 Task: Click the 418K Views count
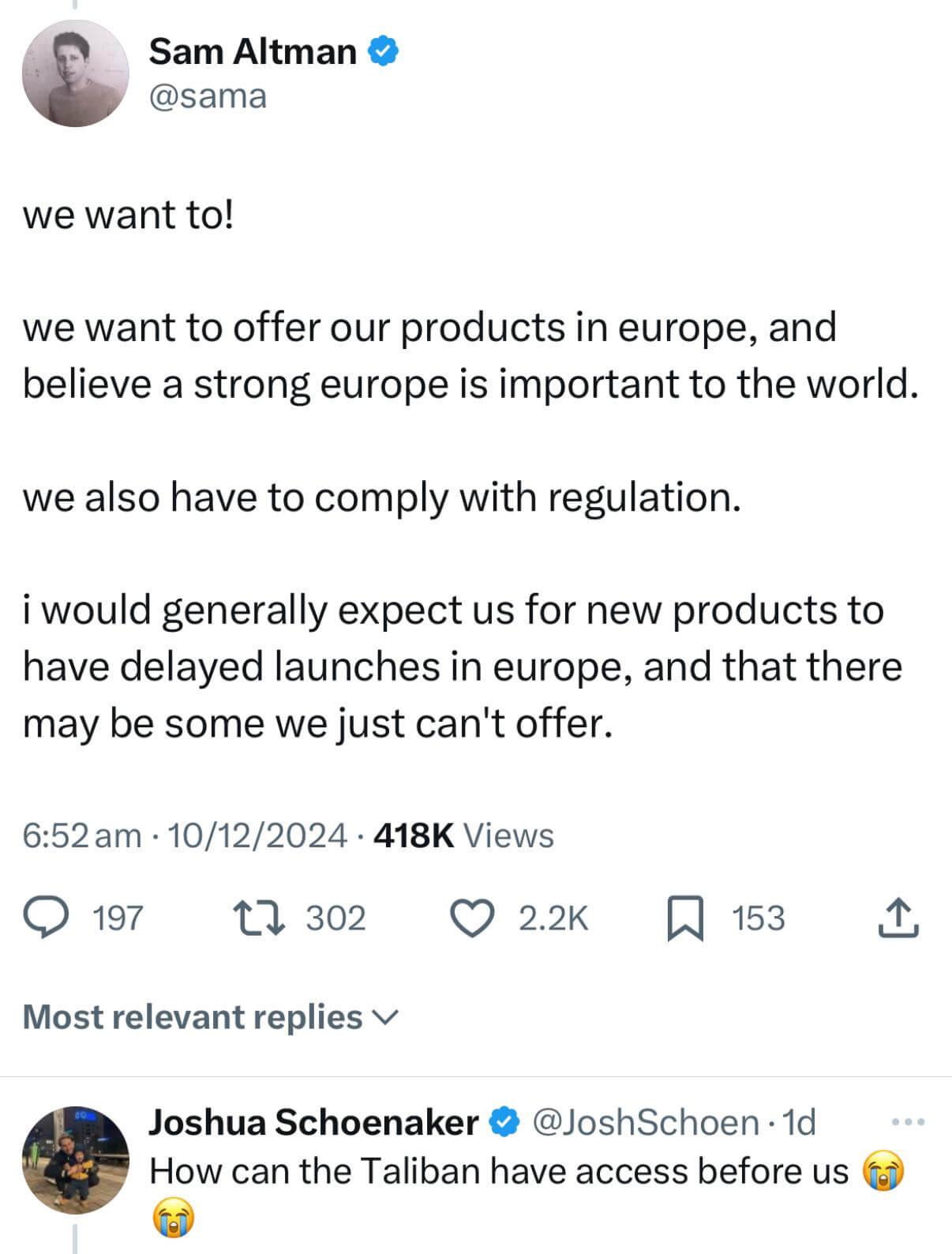point(463,835)
